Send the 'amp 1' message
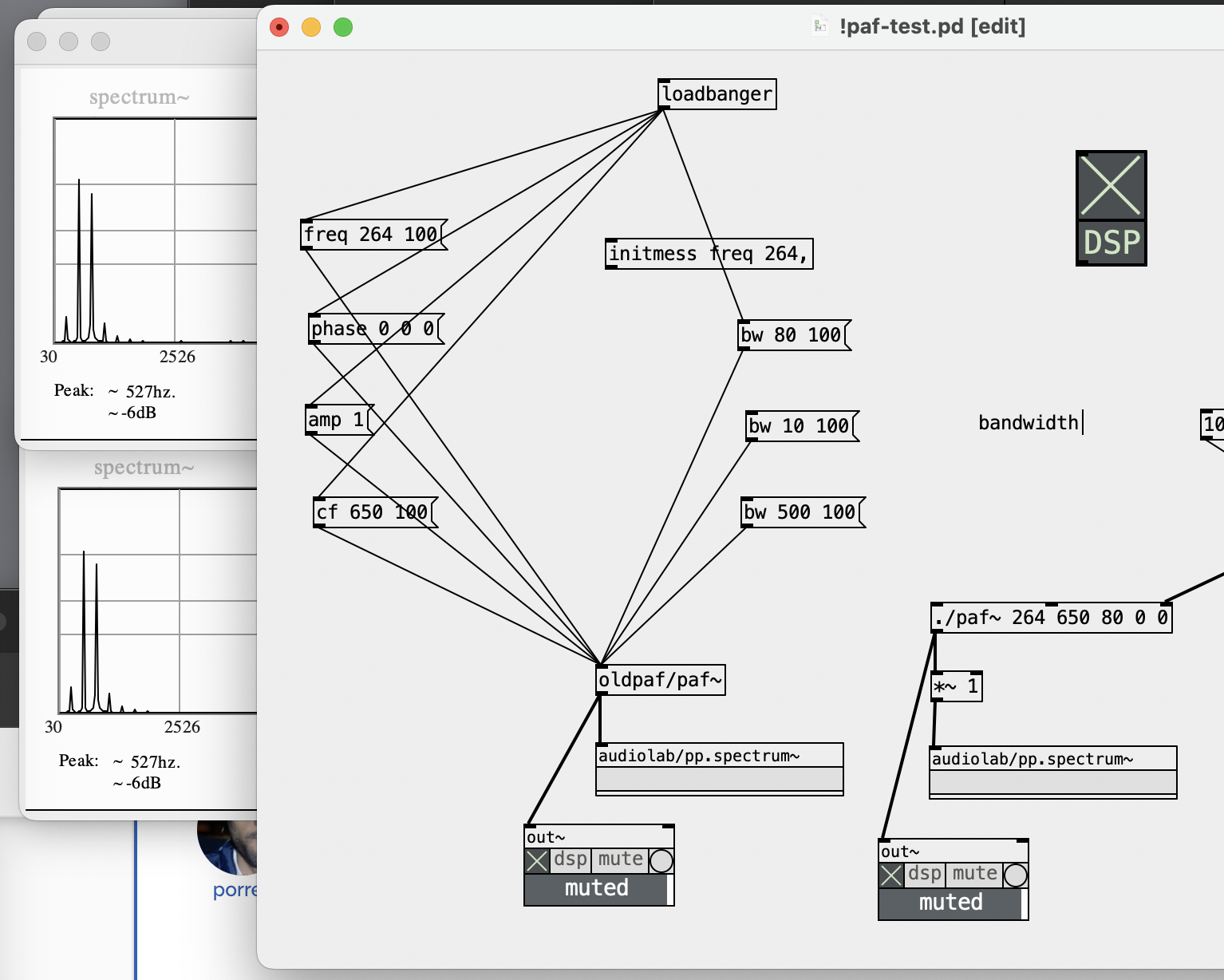Viewport: 1224px width, 980px height. pos(335,418)
